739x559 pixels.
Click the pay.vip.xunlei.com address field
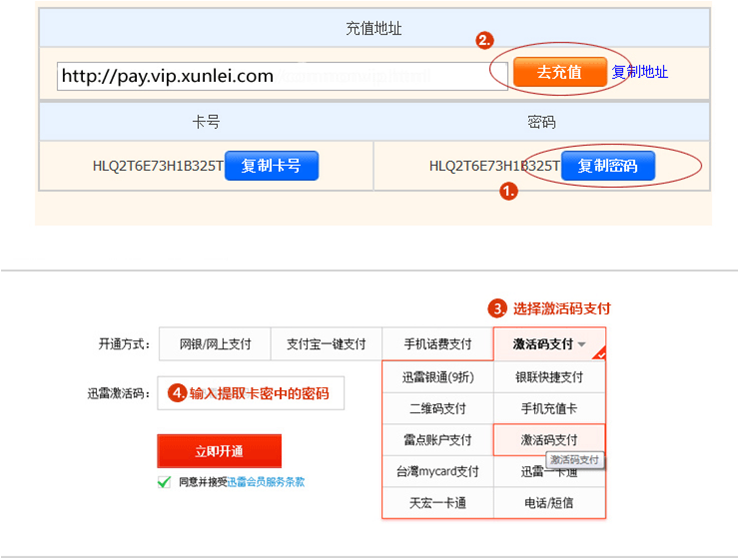click(x=282, y=76)
